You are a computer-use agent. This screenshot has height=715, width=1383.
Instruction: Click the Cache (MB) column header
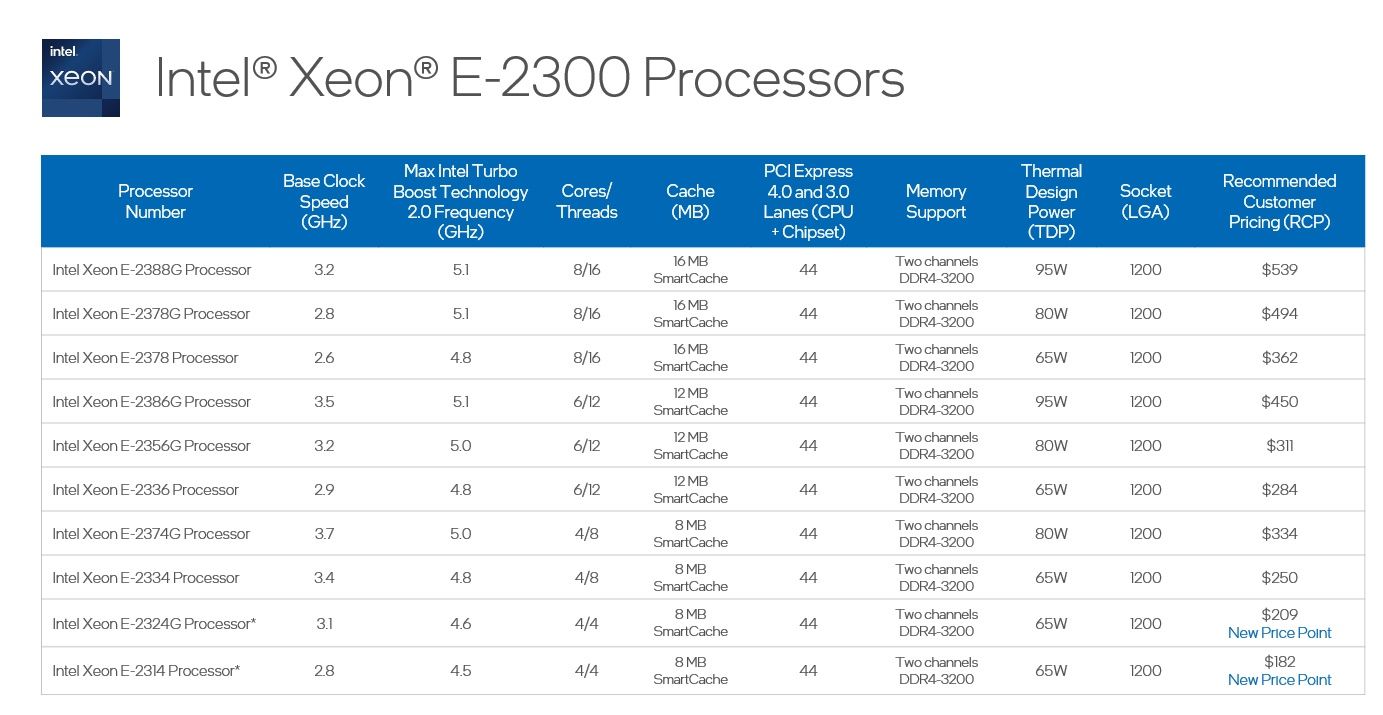tap(690, 201)
